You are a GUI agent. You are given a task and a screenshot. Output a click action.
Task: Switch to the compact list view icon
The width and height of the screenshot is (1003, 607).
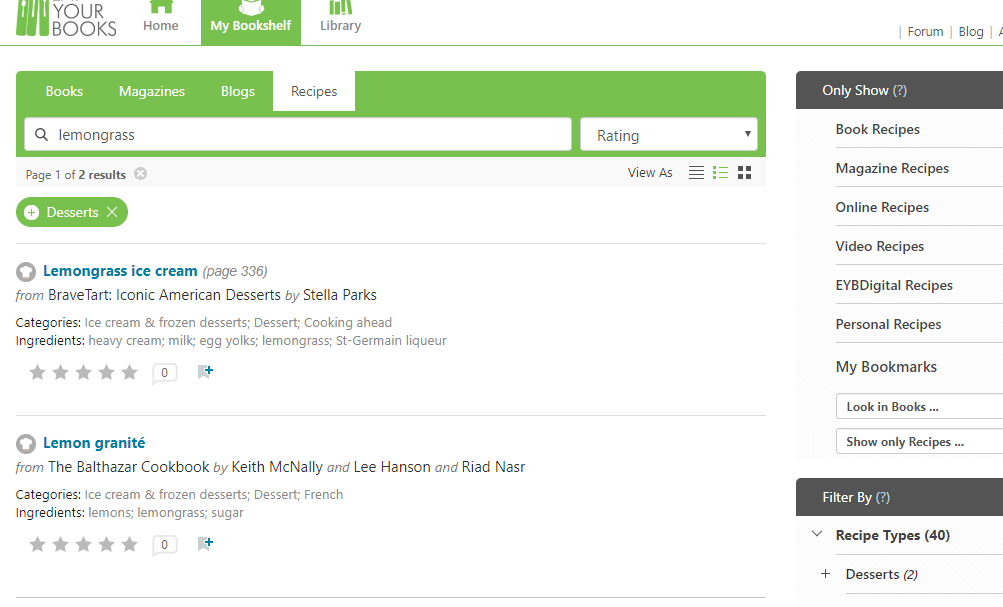click(696, 173)
